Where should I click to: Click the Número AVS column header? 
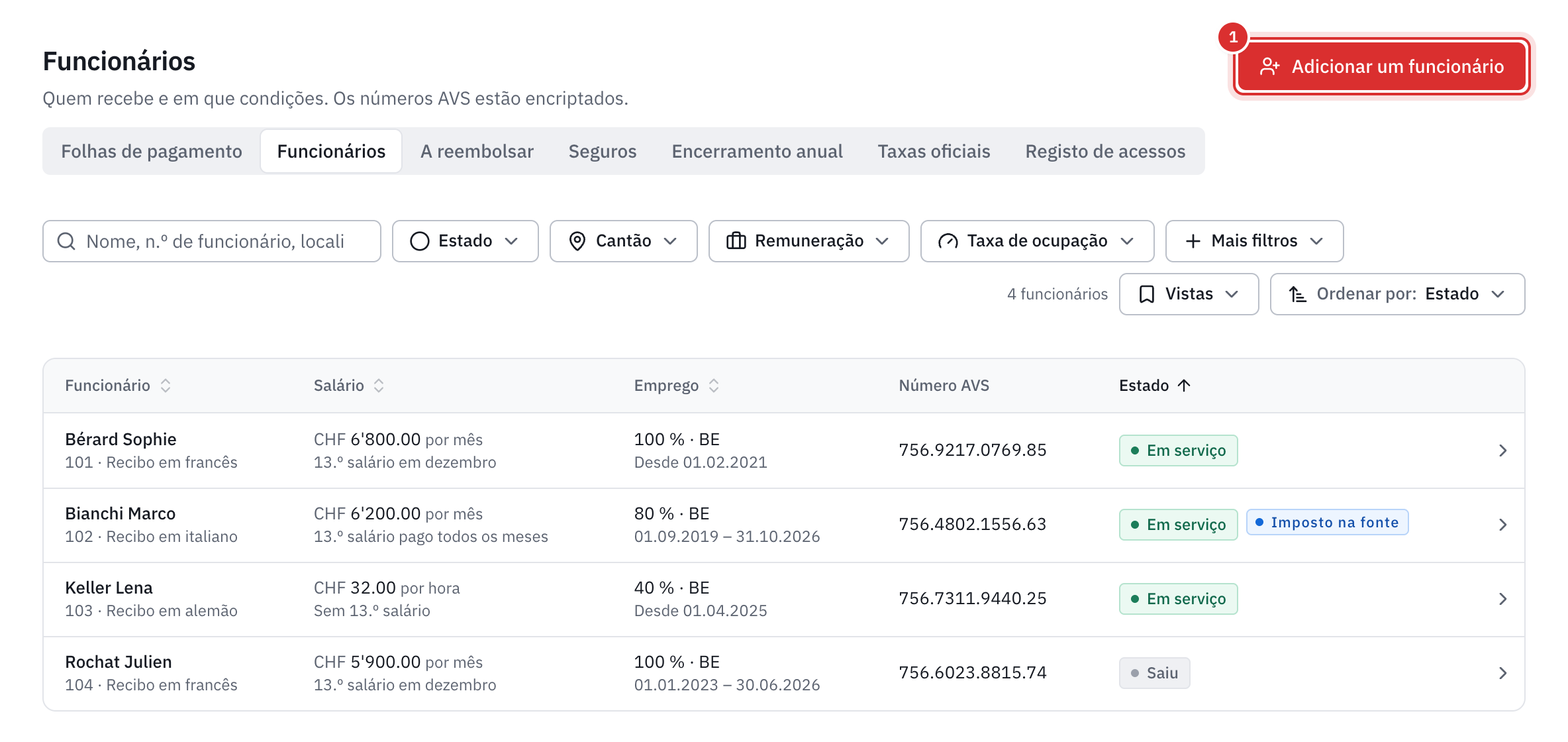tap(944, 386)
